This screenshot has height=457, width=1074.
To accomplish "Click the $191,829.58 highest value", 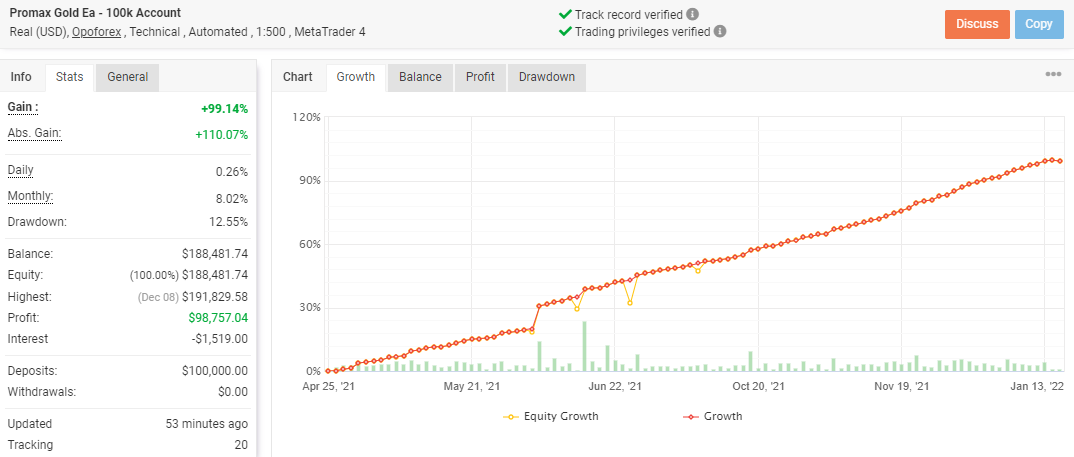I will click(x=214, y=297).
